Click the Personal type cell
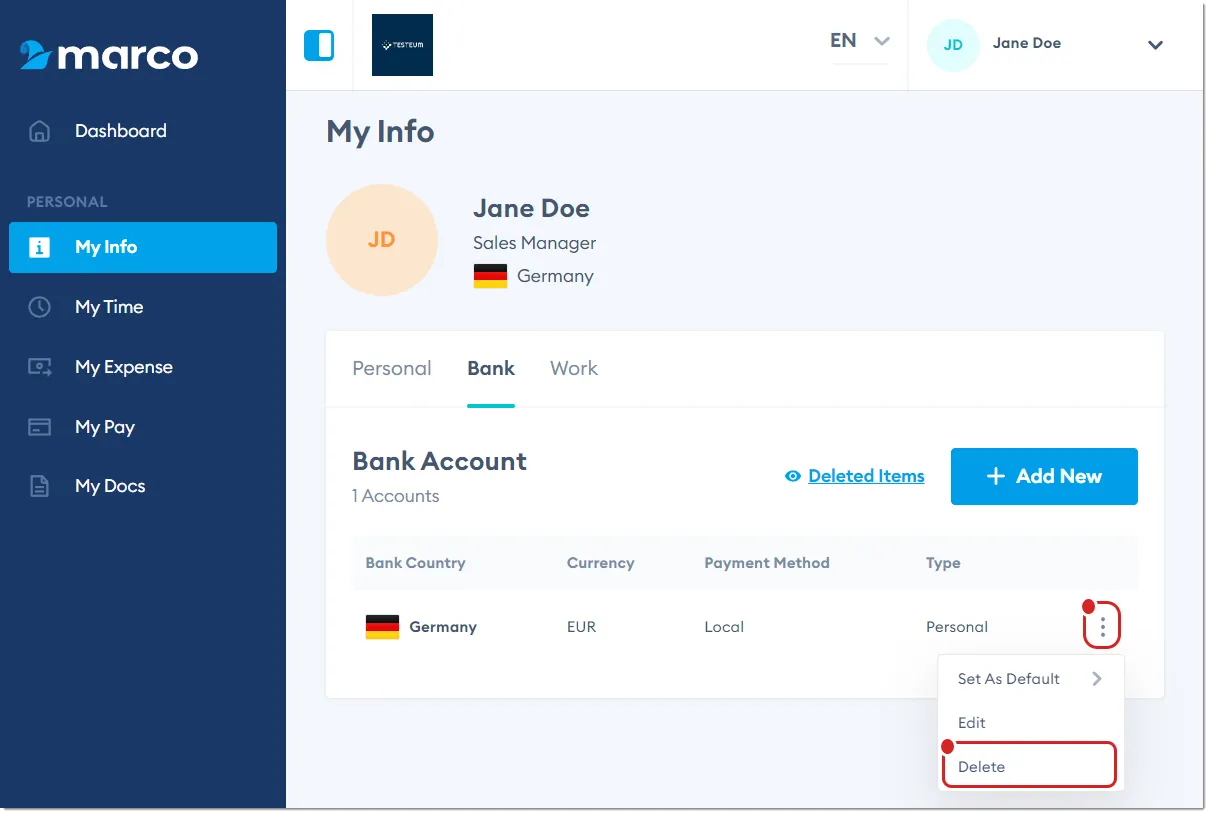 [957, 627]
